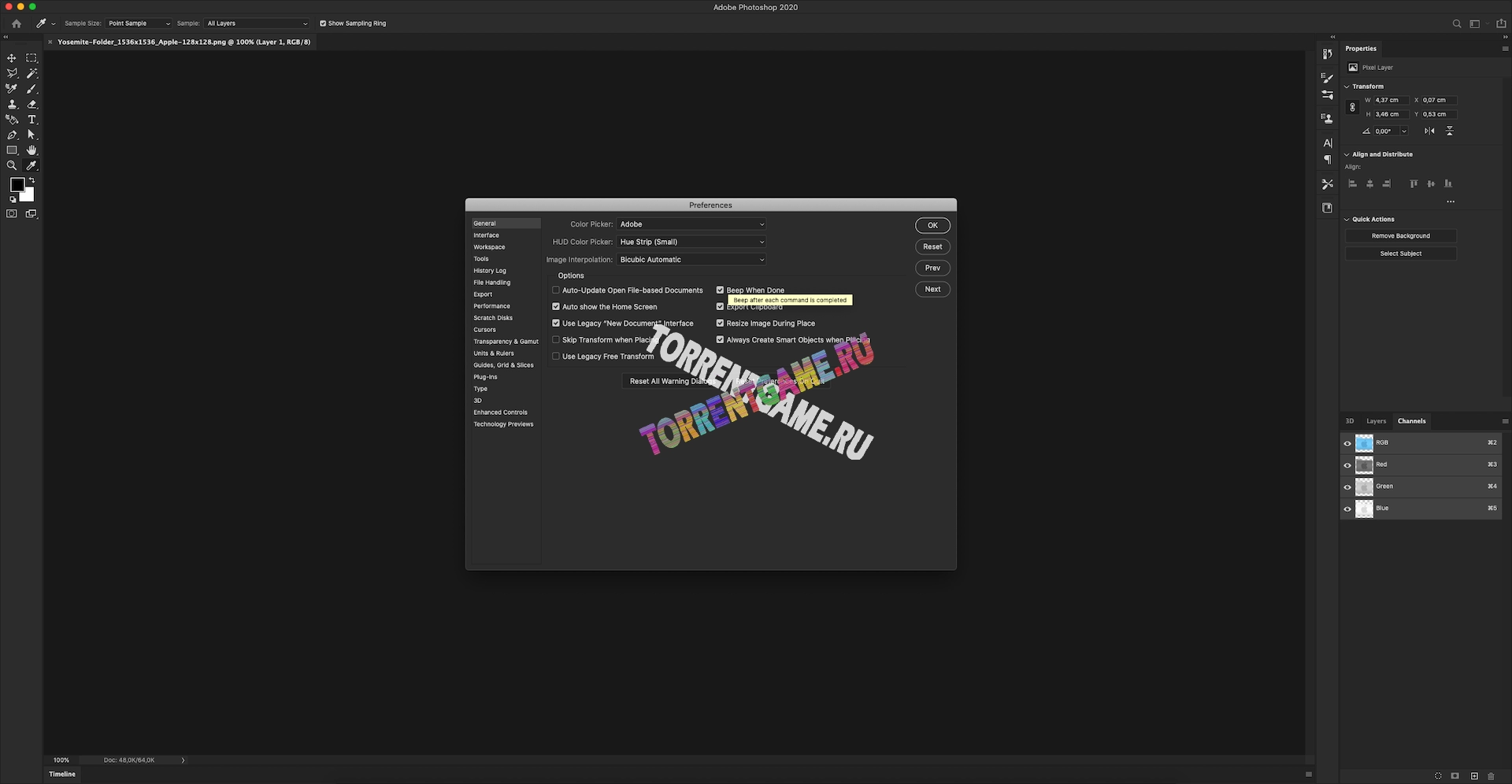The width and height of the screenshot is (1512, 784).
Task: Open Performance preferences category
Action: (x=491, y=306)
